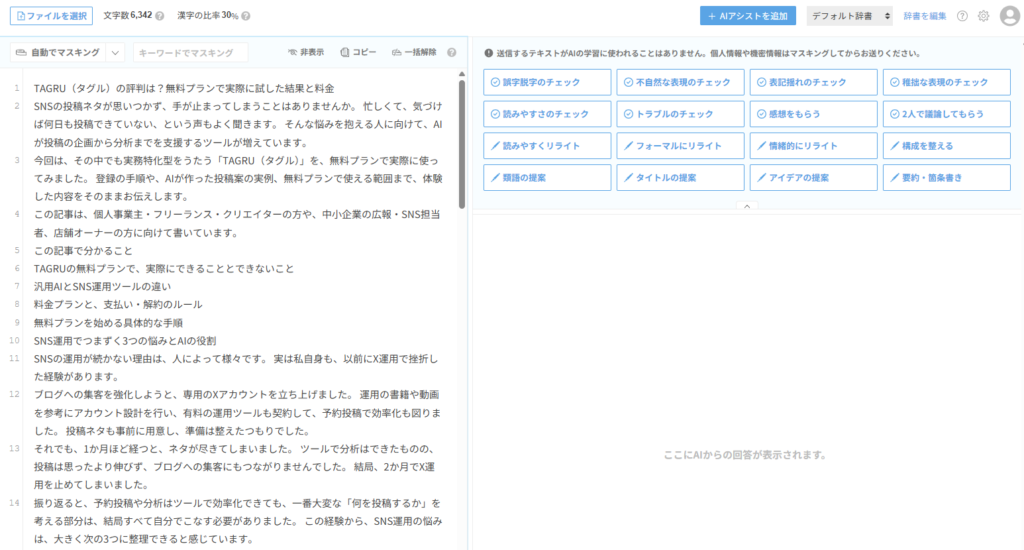Screen dimensions: 1024x550
Task: Click line 10 text SNS運用でつまずく3つの悩みとAIの役割
Action: pos(125,341)
